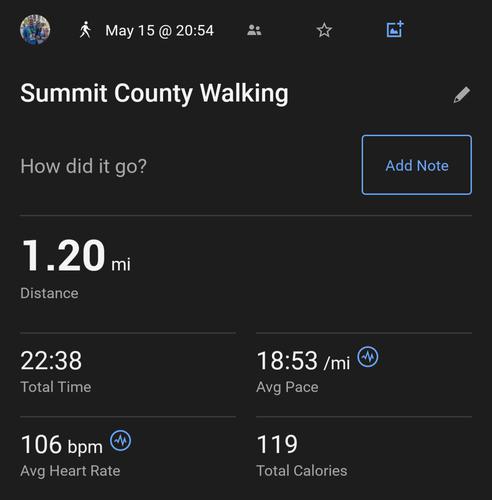Open pace chart icon beside 18:53 /mi
This screenshot has width=492, height=500.
click(368, 357)
